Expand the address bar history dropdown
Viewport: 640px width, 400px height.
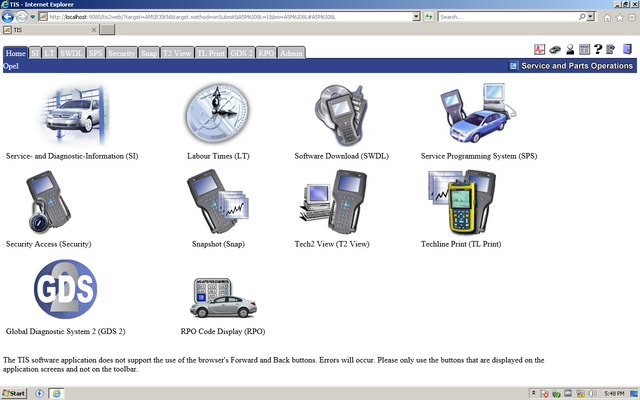click(416, 17)
